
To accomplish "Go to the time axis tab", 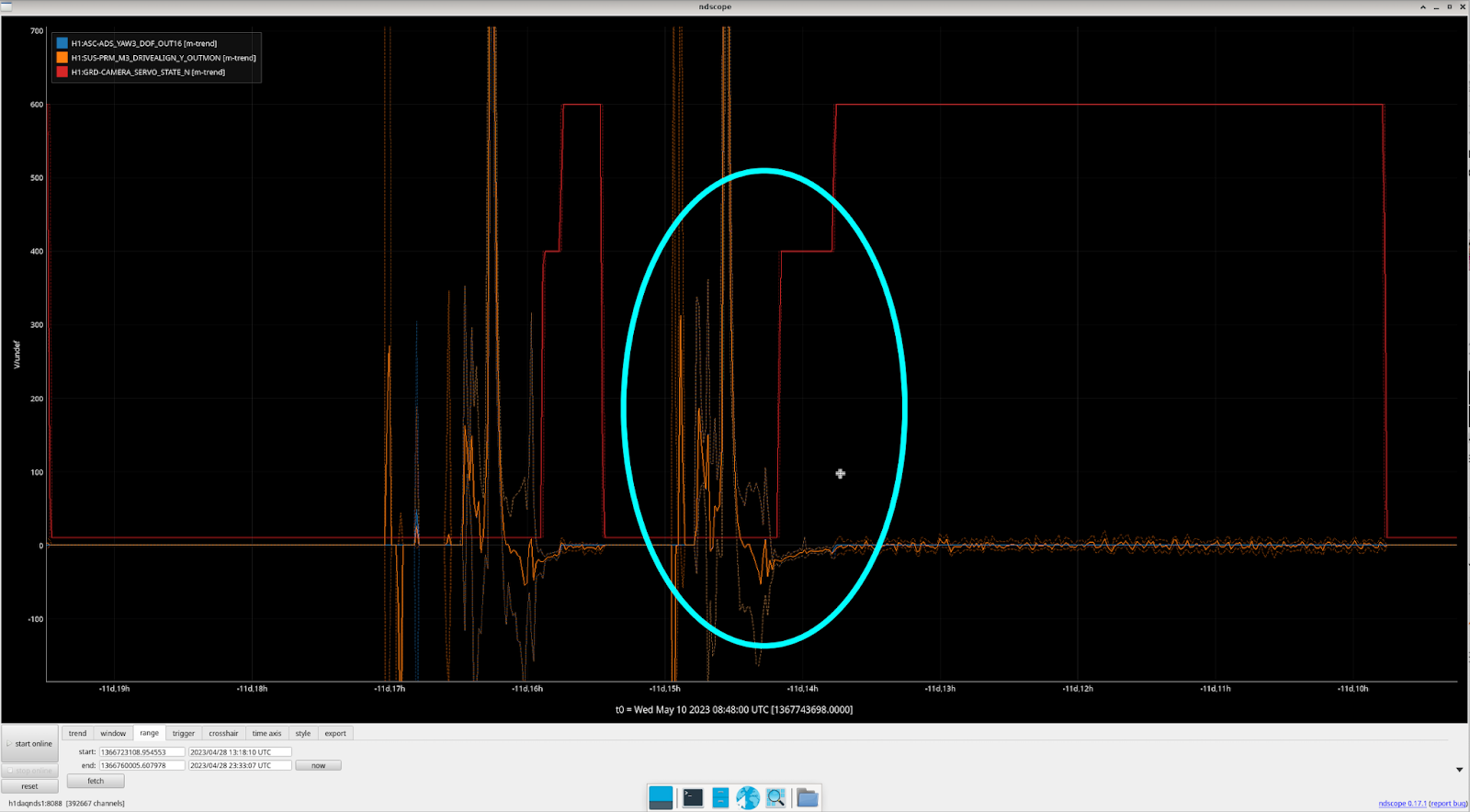I will click(266, 733).
